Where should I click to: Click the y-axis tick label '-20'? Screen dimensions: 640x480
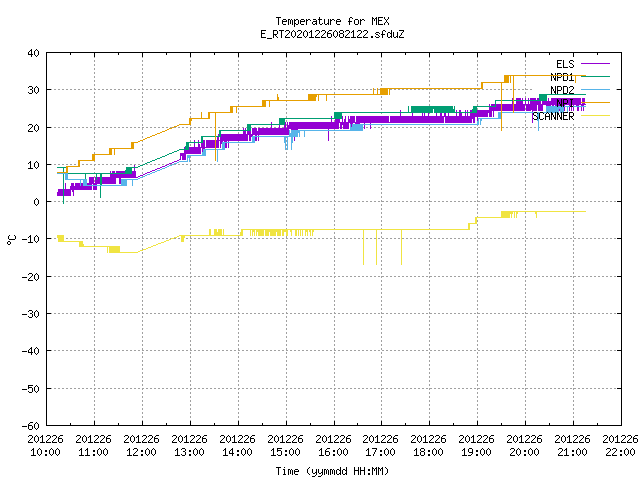[31, 277]
